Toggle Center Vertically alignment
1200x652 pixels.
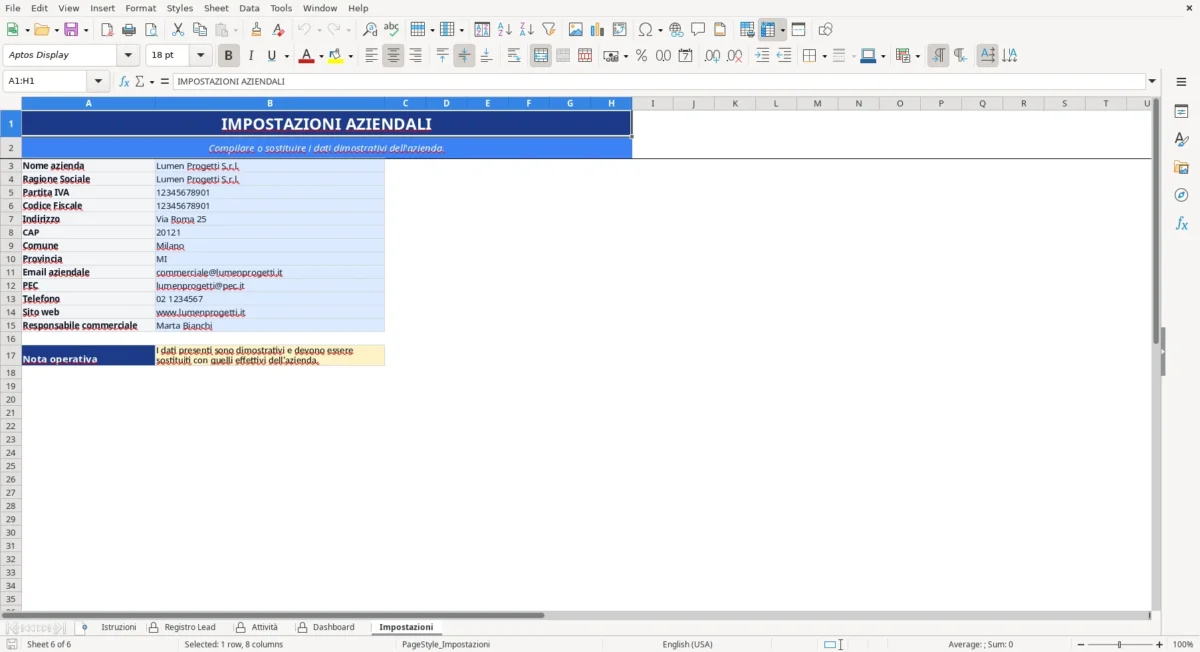click(464, 56)
